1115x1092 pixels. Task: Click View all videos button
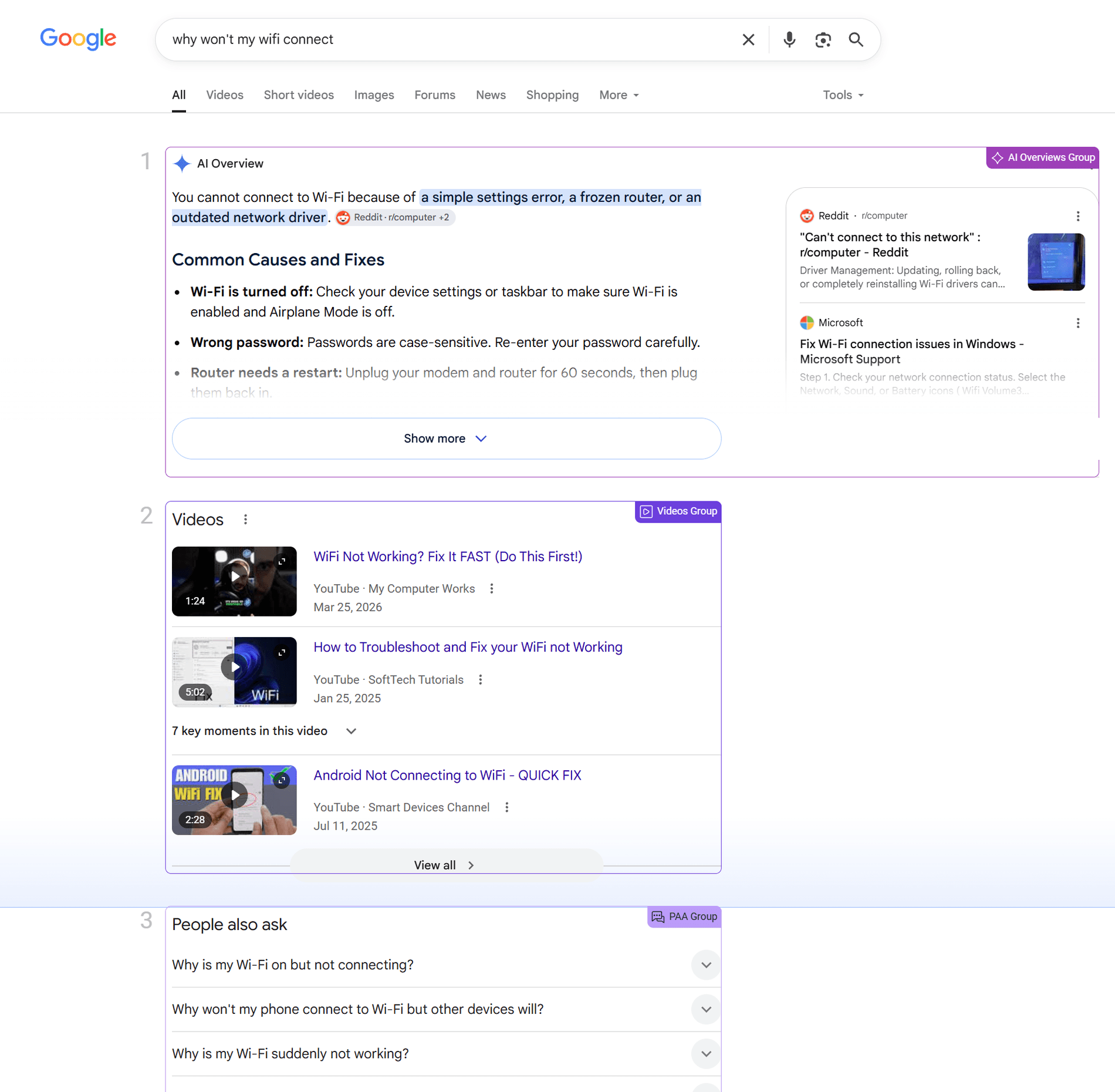pos(446,865)
